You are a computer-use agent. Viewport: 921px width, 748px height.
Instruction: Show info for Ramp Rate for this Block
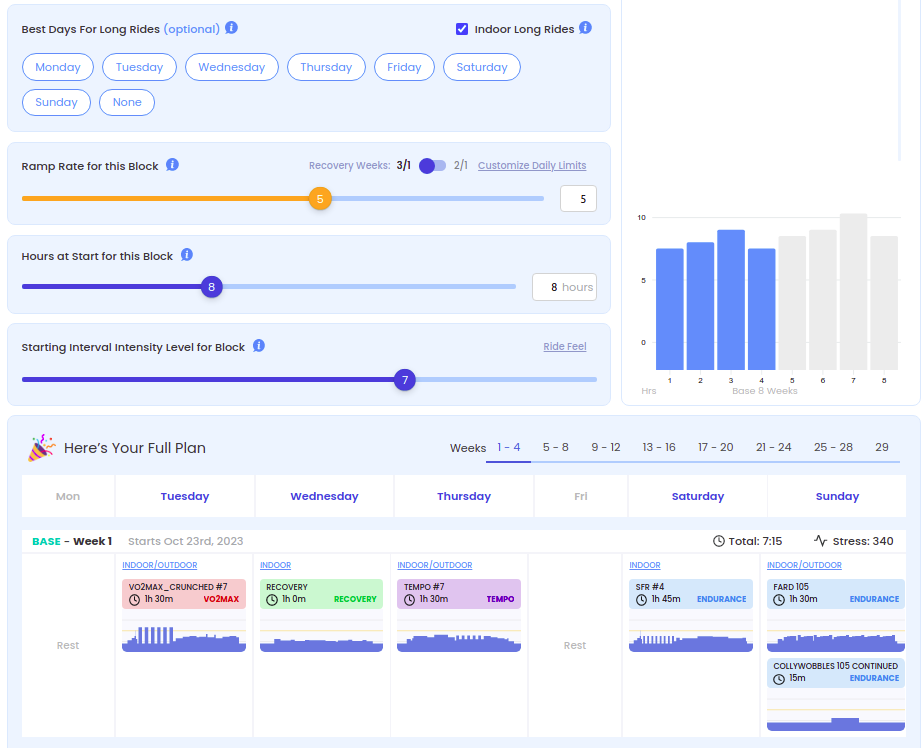(x=172, y=165)
